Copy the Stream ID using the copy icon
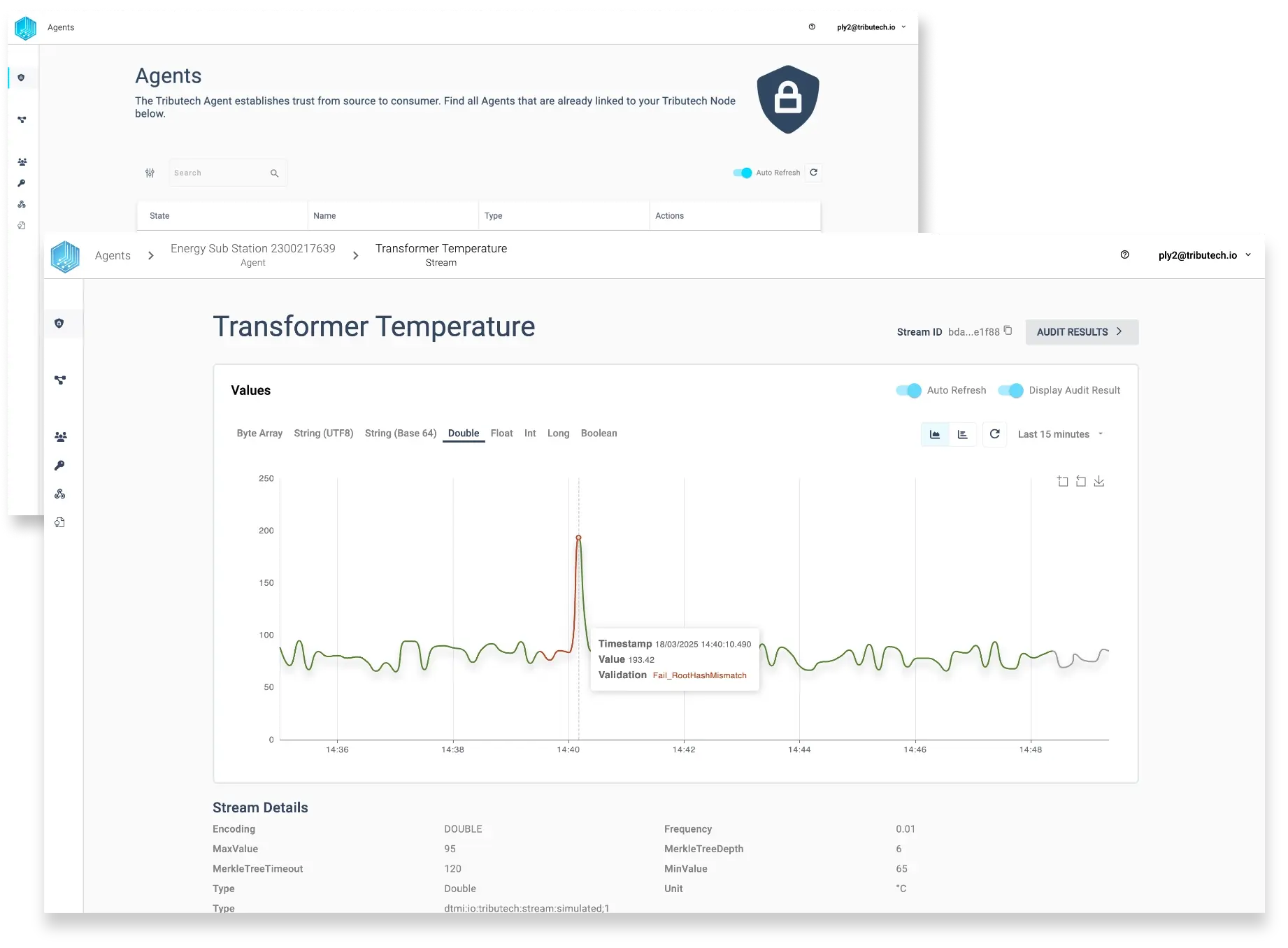Screen dimensions: 1288x948 click(1007, 331)
